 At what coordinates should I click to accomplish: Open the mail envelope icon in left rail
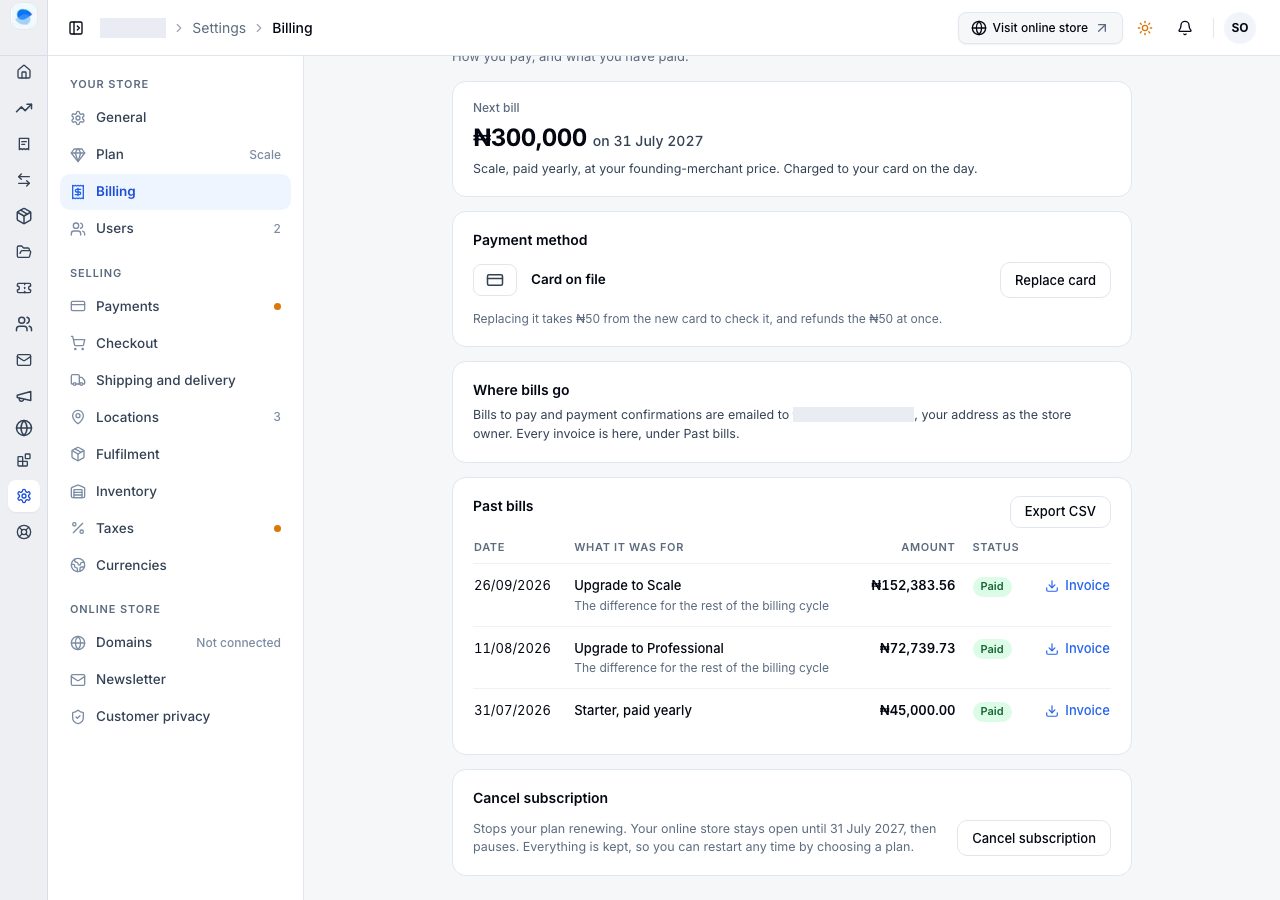[24, 360]
